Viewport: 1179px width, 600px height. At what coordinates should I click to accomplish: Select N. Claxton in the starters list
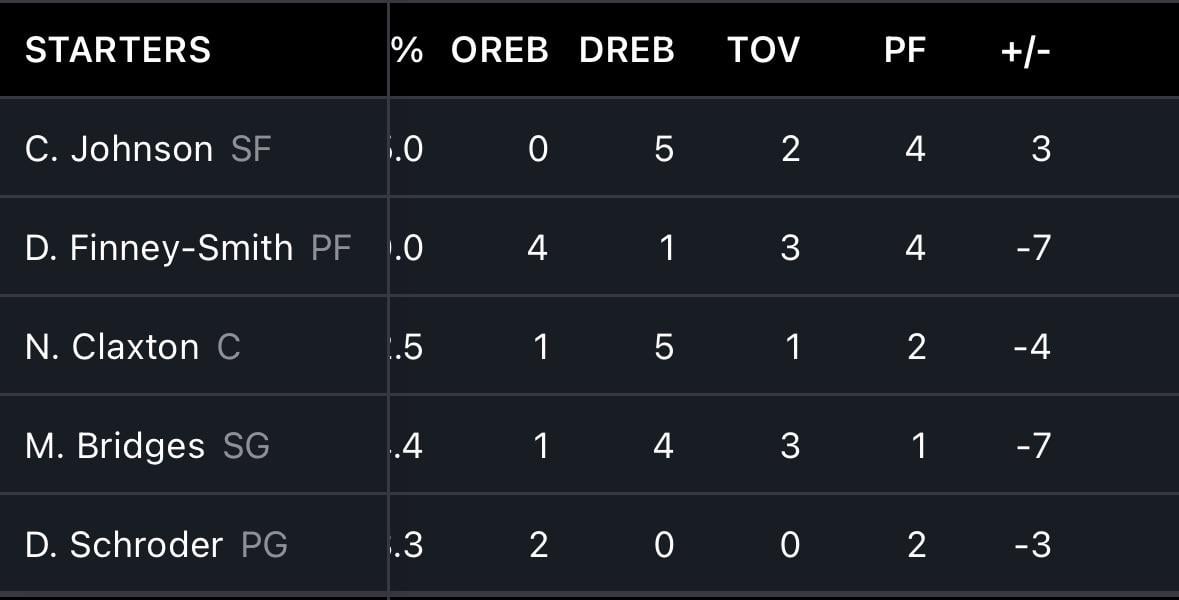[x=112, y=347]
